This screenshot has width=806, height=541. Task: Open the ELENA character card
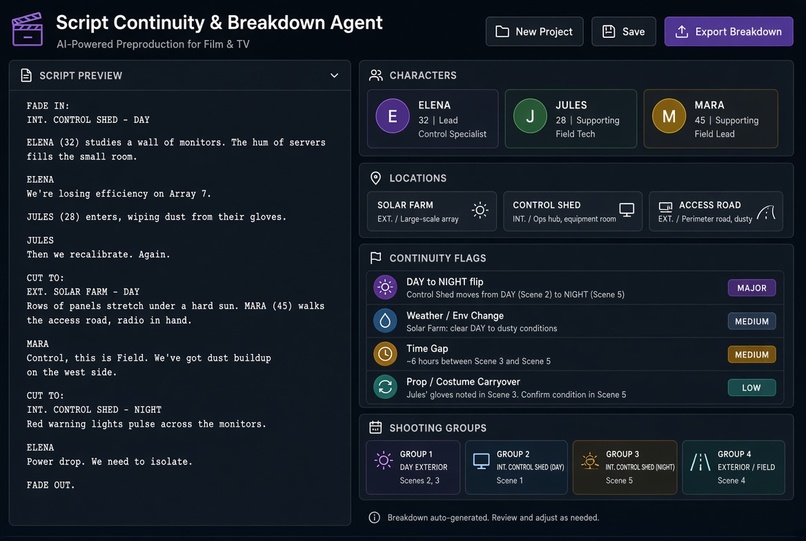[x=433, y=119]
